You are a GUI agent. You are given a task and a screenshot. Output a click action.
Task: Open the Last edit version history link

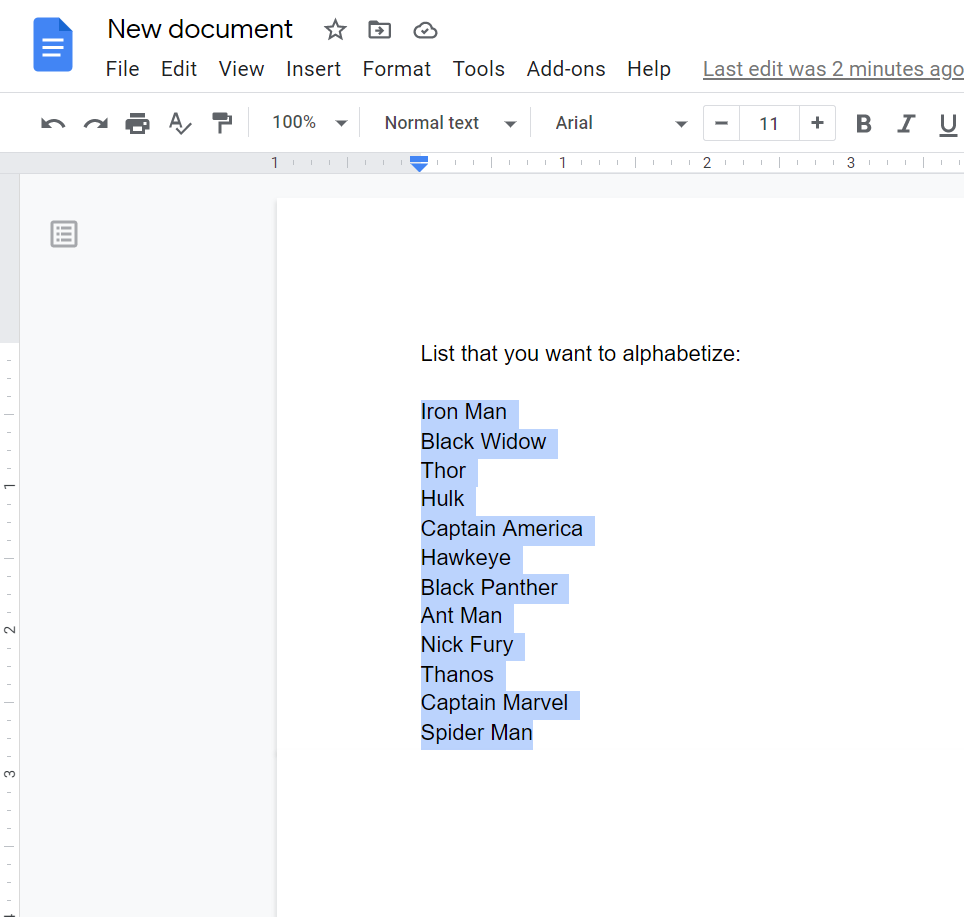[x=833, y=69]
